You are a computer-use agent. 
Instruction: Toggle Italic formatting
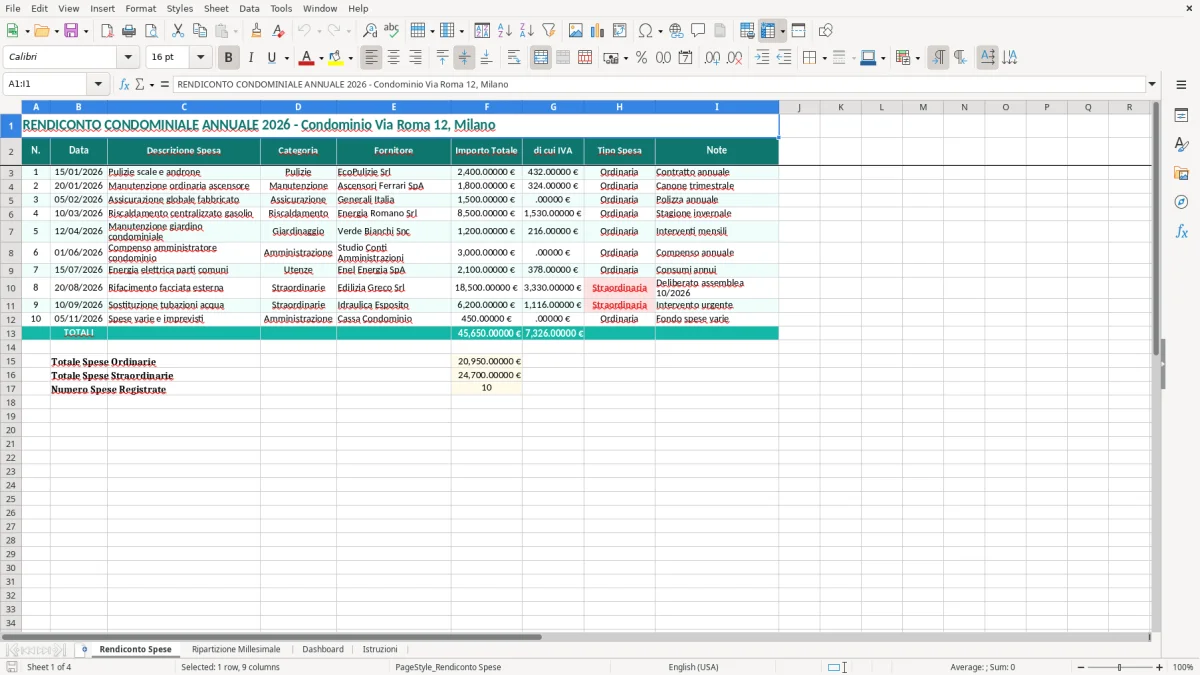point(250,58)
